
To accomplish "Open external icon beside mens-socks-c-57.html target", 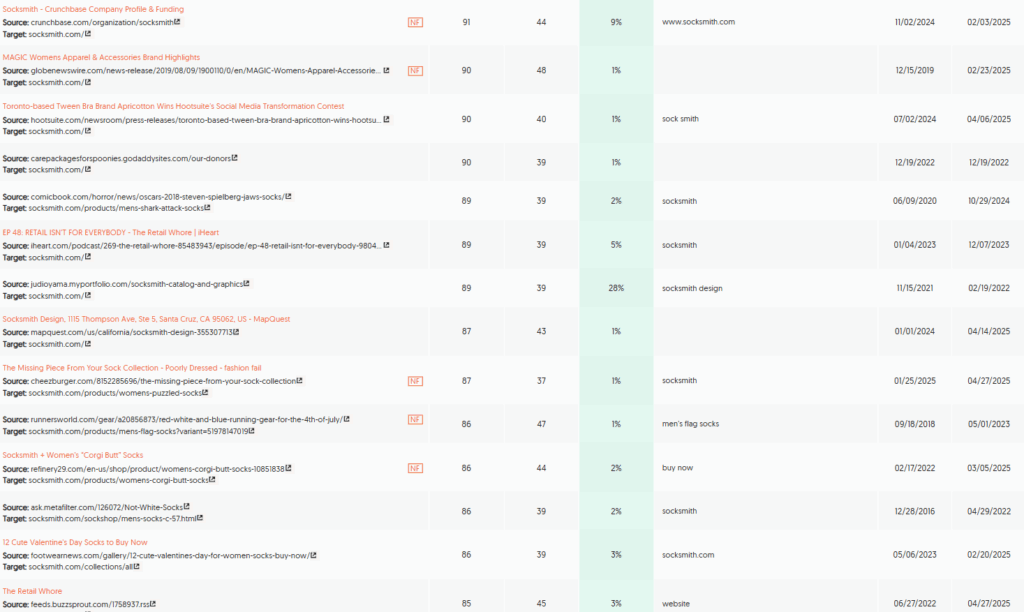I will pyautogui.click(x=200, y=519).
